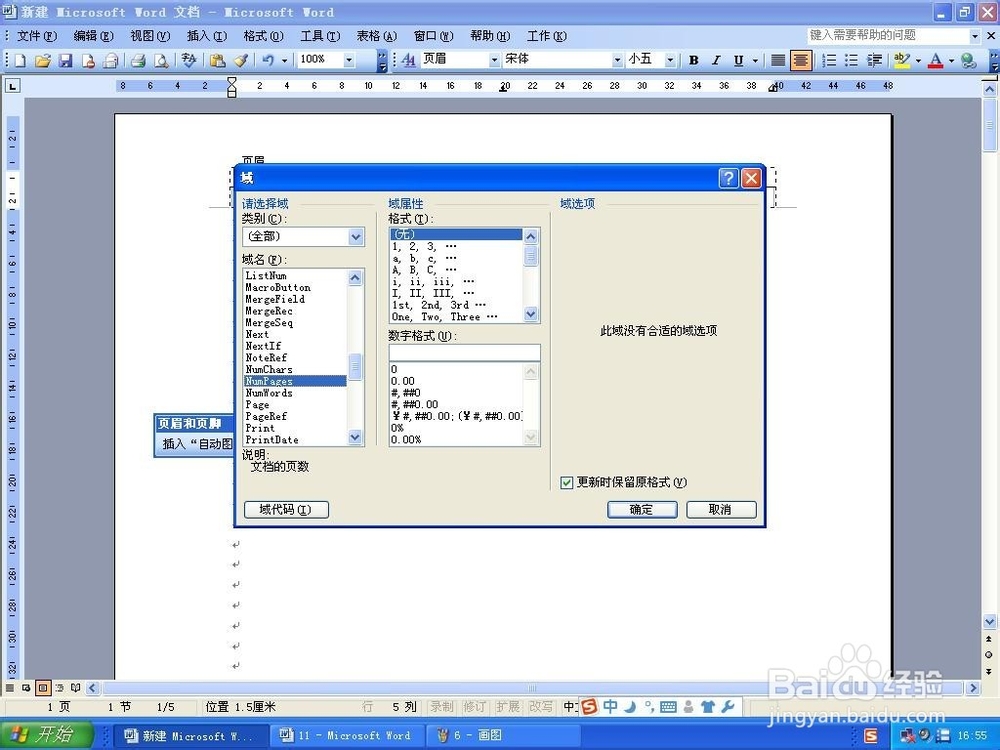
Task: Toggle 修订 status bar indicator
Action: [474, 707]
